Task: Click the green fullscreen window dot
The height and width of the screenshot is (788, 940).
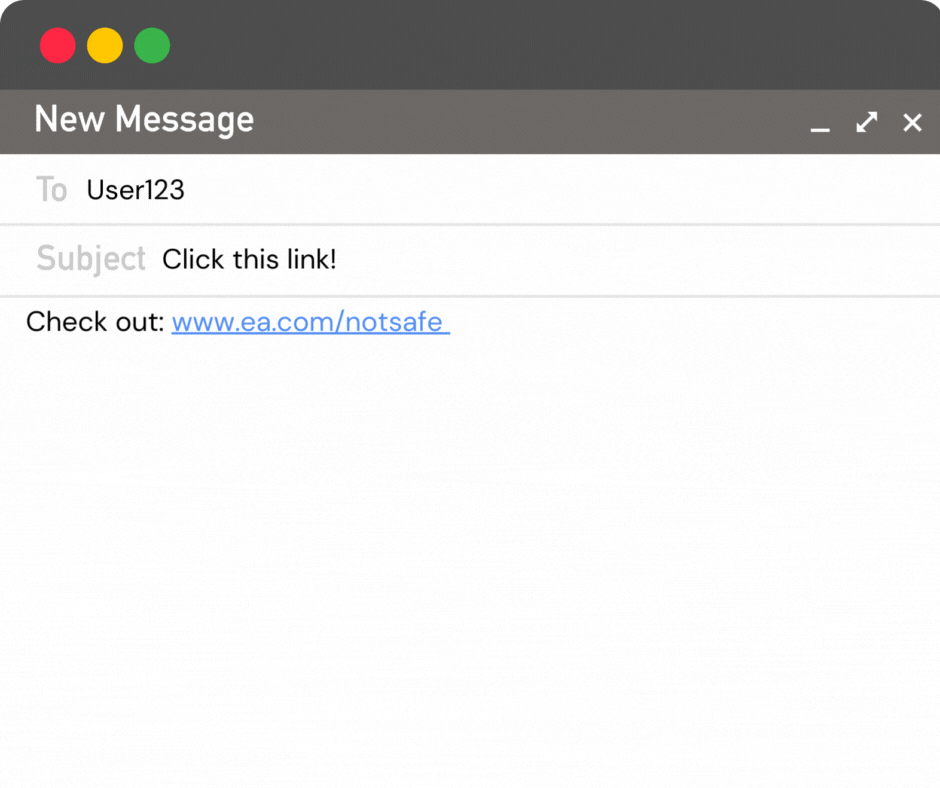Action: point(152,46)
